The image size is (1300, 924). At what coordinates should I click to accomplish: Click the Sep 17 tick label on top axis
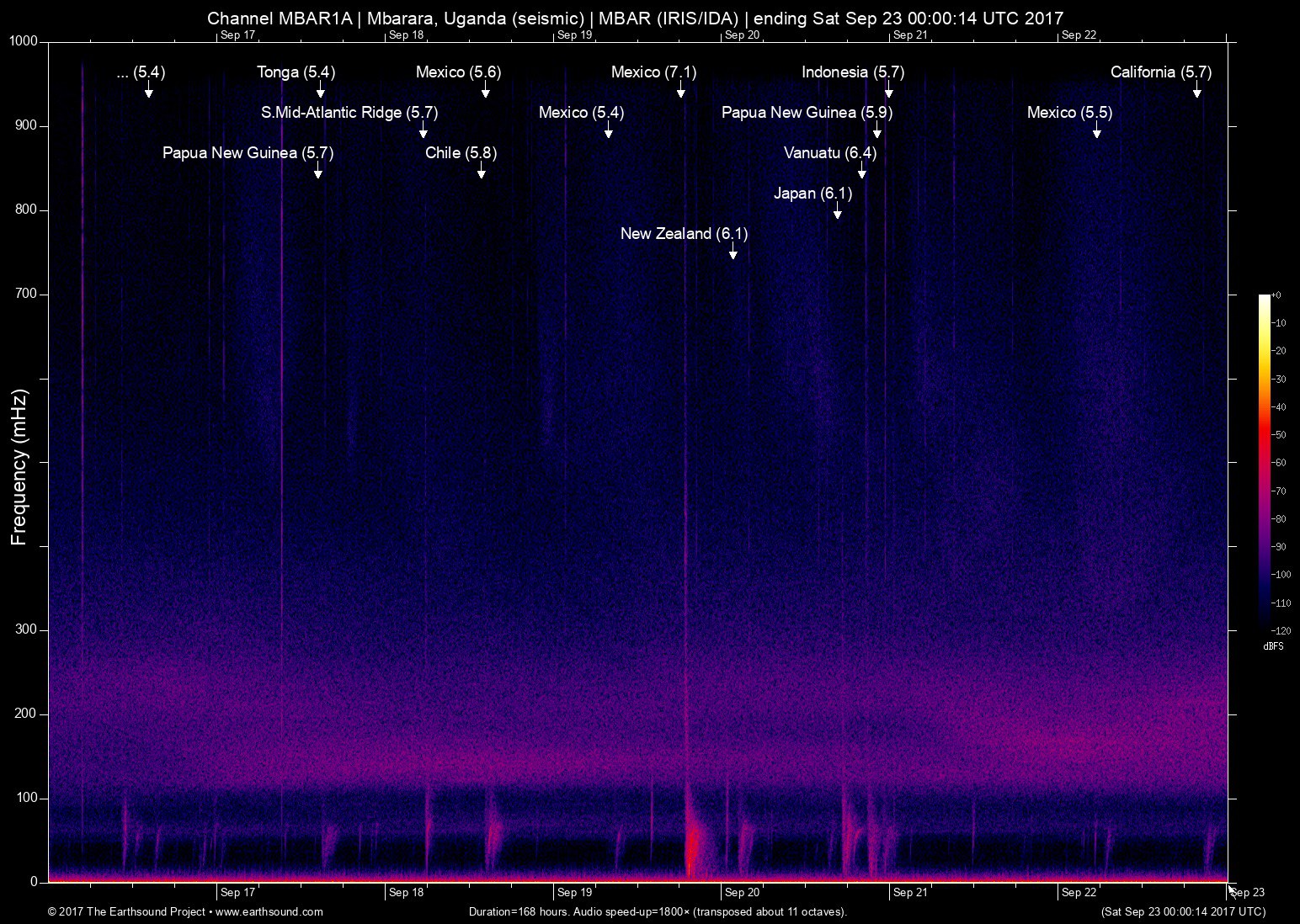238,35
